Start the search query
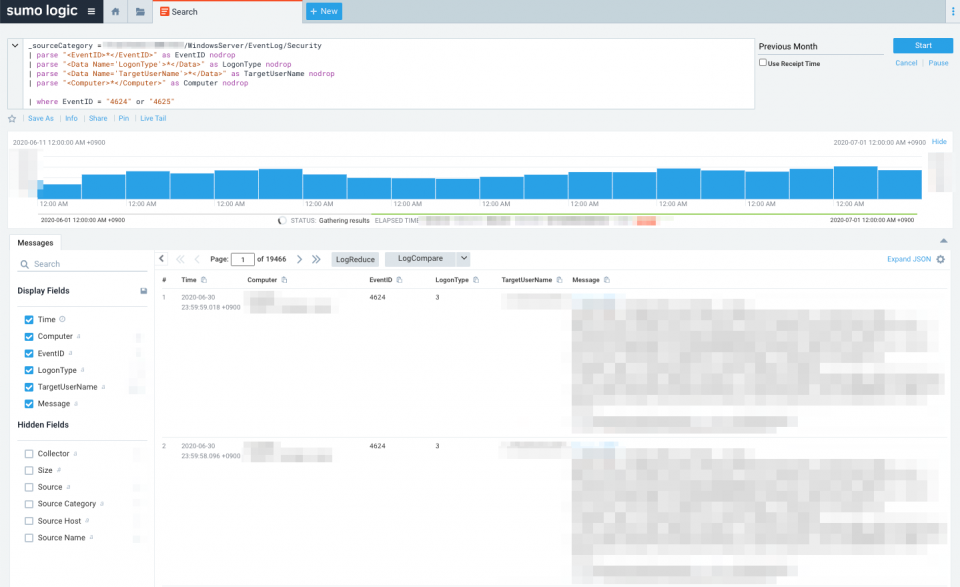This screenshot has width=960, height=587. pyautogui.click(x=923, y=45)
